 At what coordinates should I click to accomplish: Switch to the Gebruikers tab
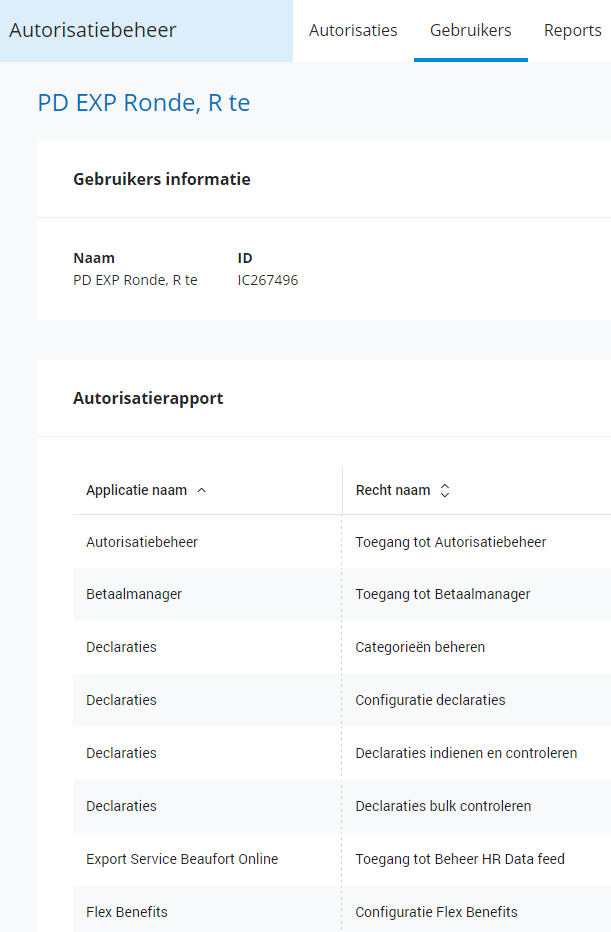pyautogui.click(x=470, y=30)
